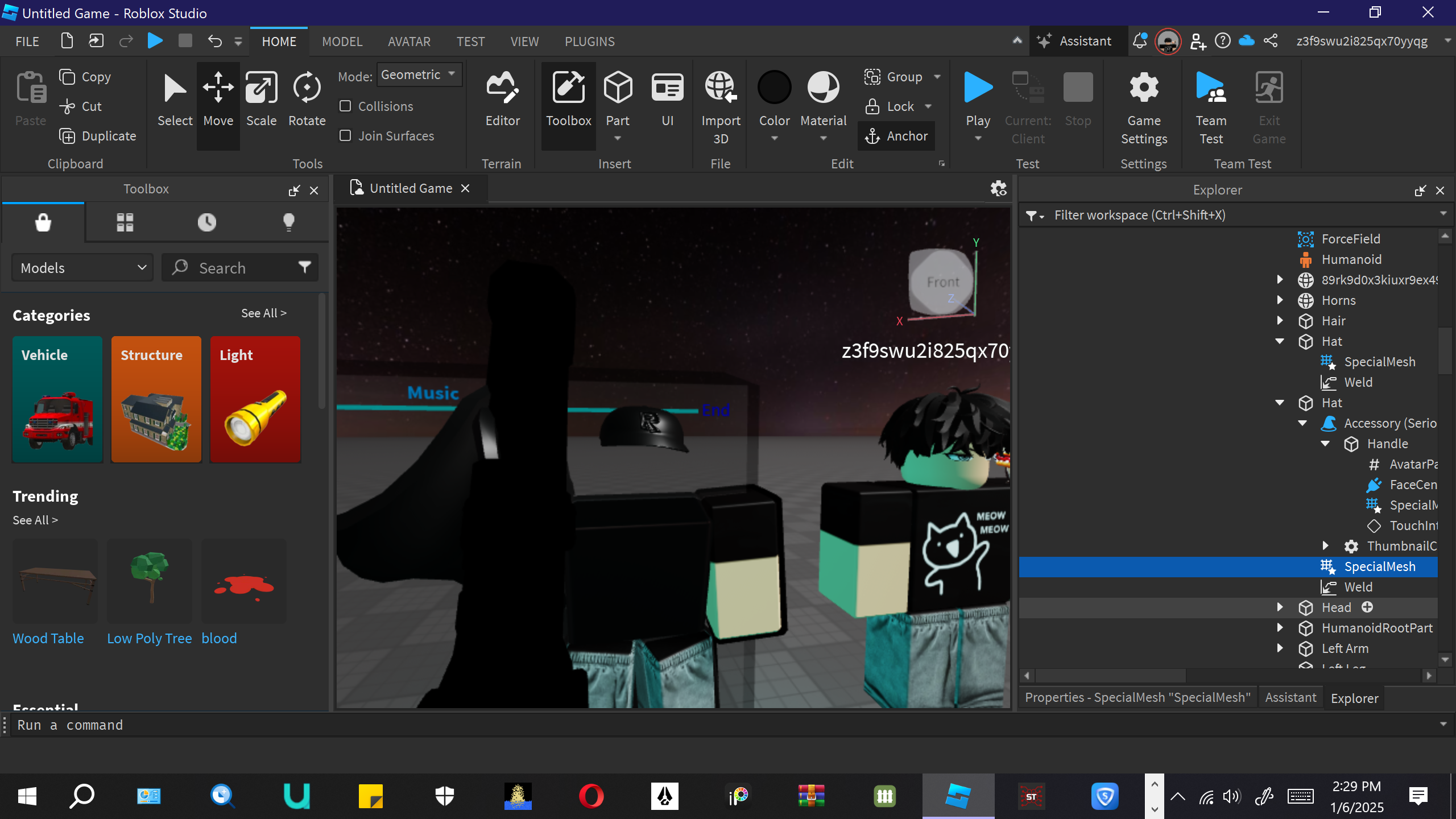Enable the Join Surfaces checkbox
This screenshot has width=1456, height=819.
(345, 136)
